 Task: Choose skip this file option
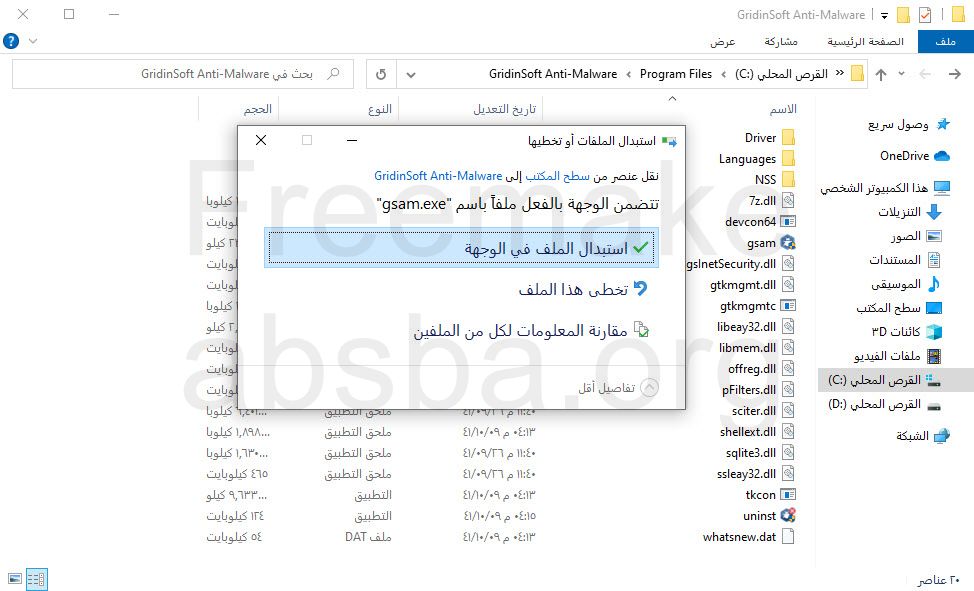[x=583, y=289]
